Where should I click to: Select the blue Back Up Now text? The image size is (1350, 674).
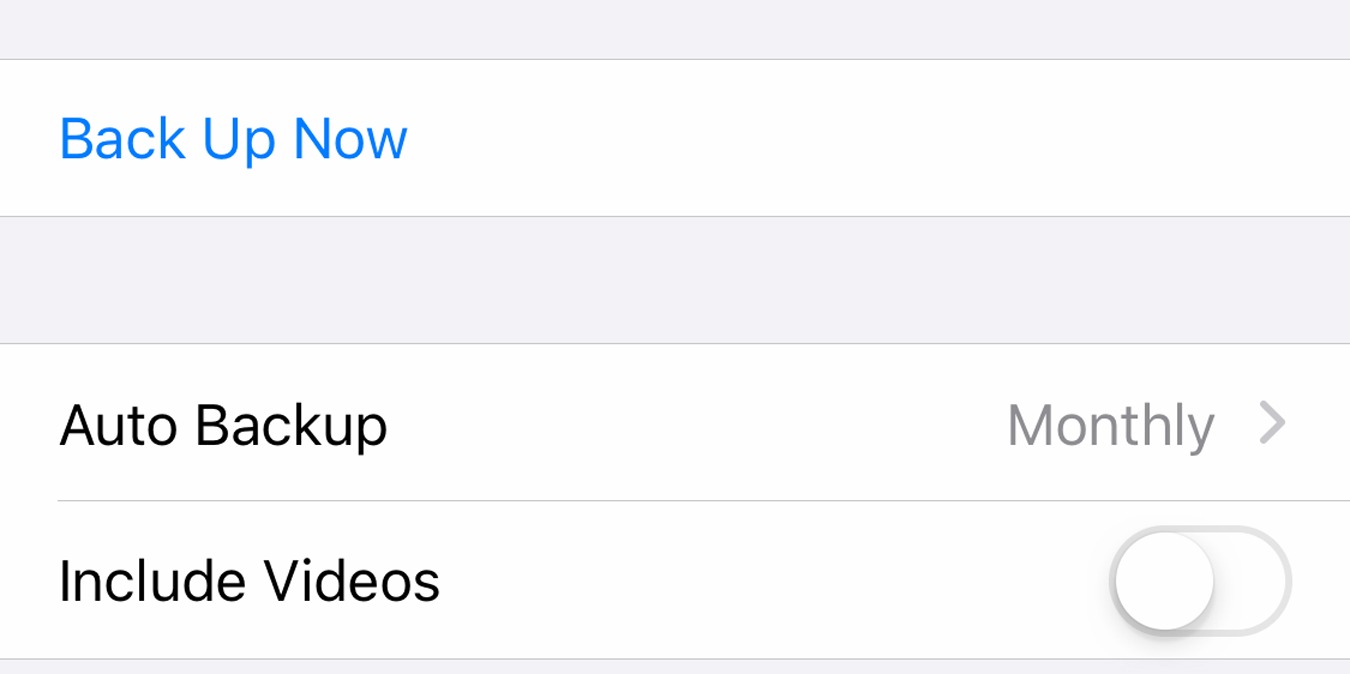point(233,138)
